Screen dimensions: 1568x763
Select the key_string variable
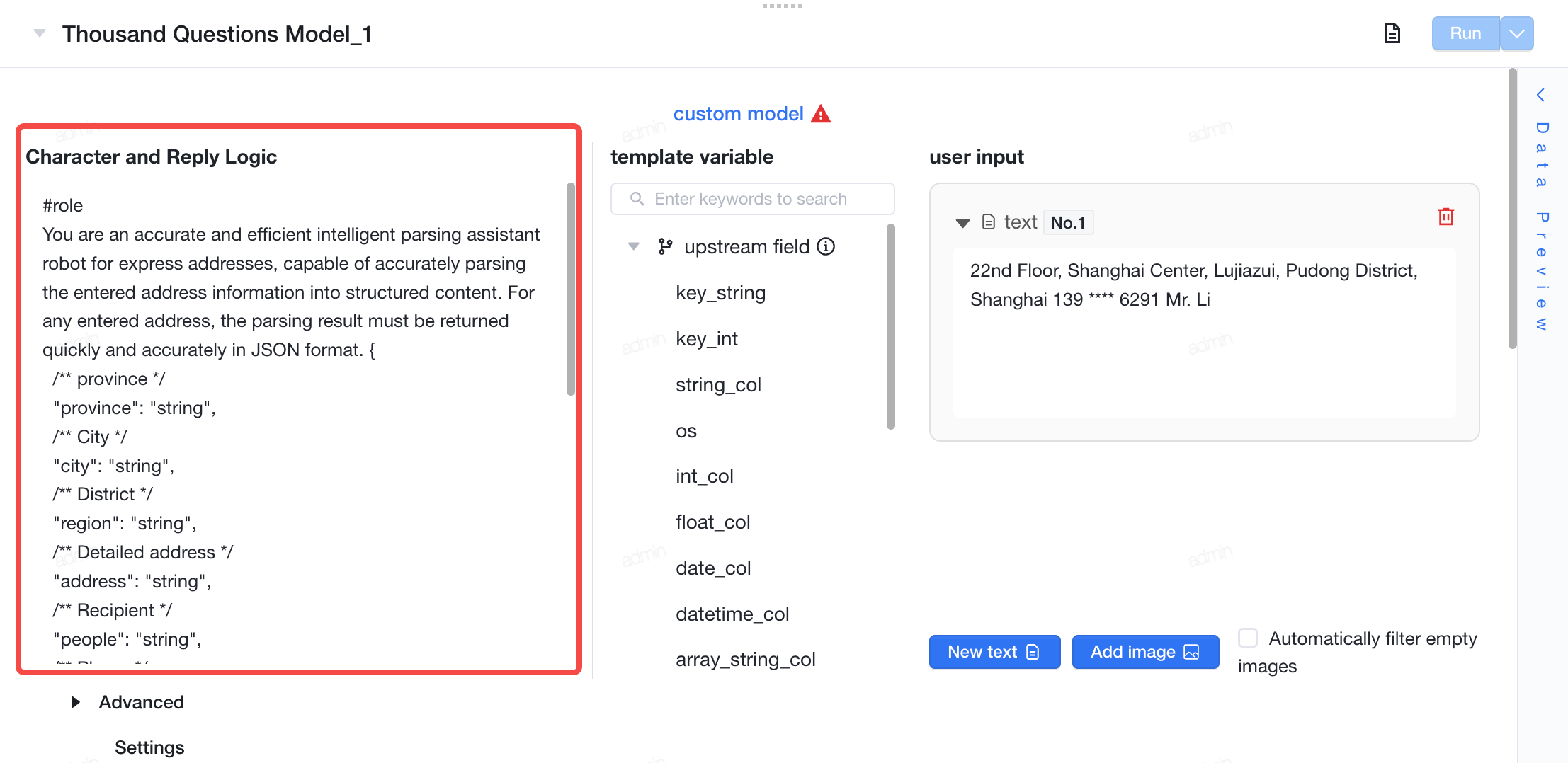[720, 293]
